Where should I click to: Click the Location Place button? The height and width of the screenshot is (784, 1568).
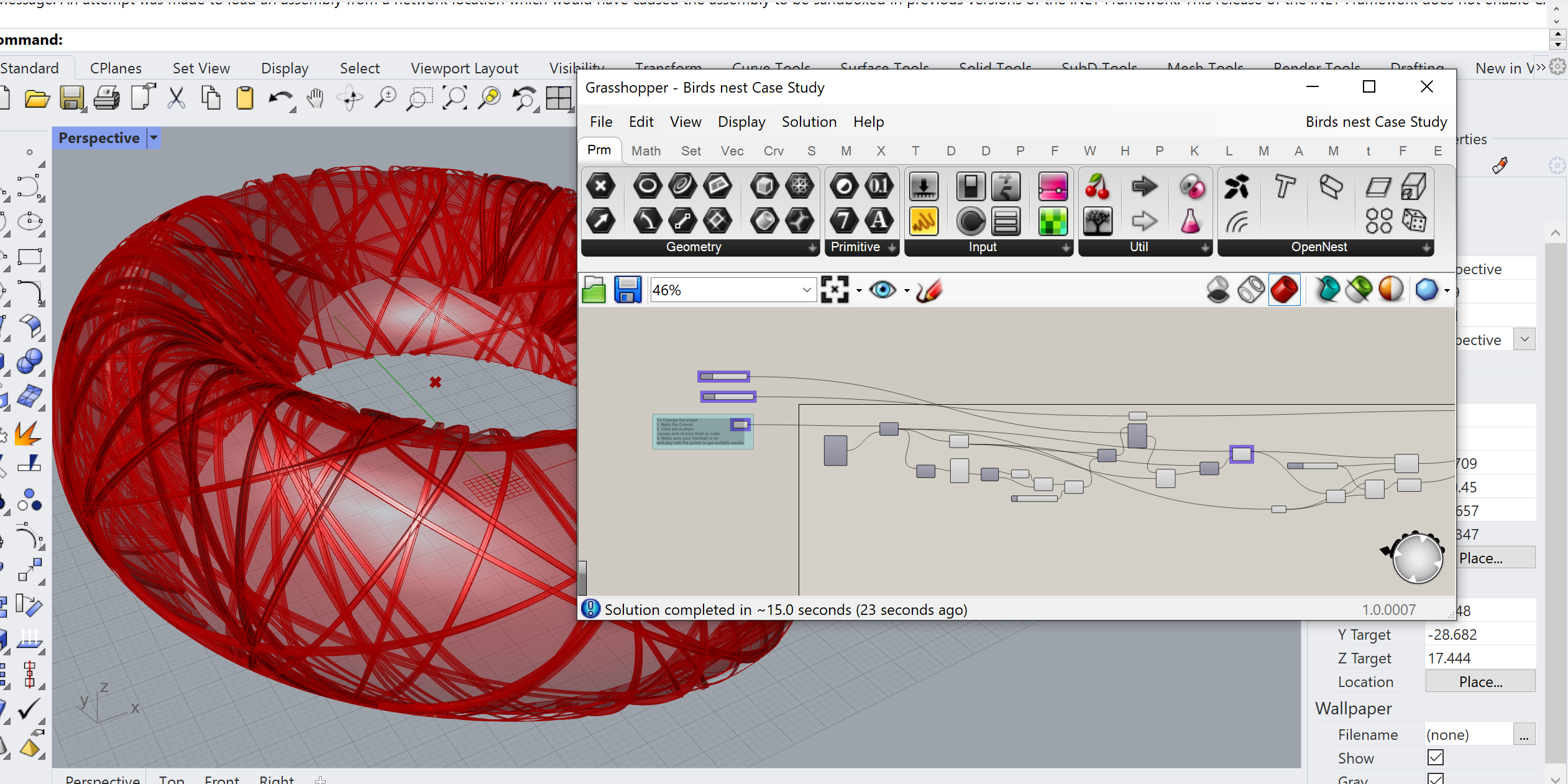click(x=1480, y=682)
